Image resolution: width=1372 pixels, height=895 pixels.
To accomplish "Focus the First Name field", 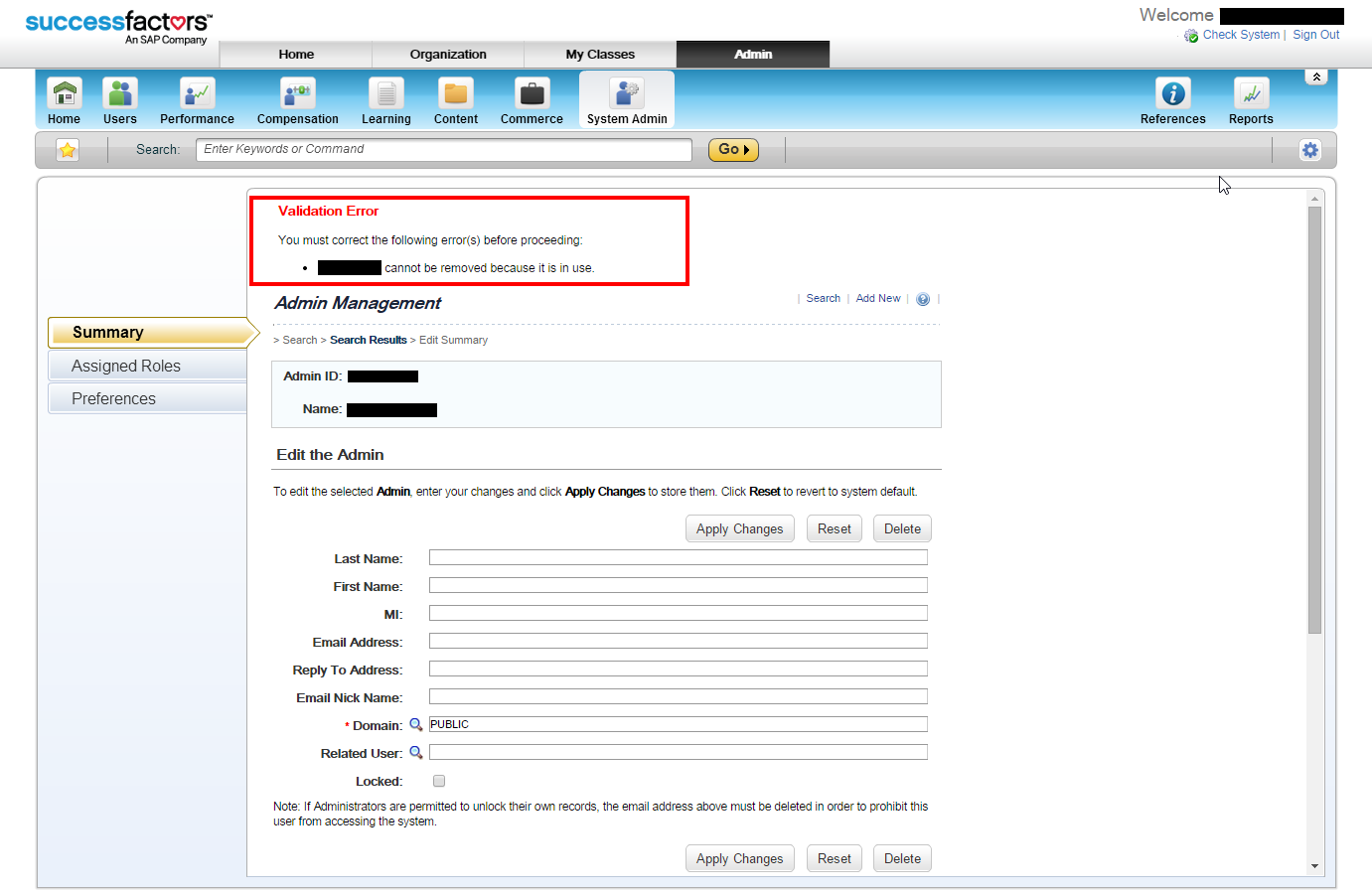I will coord(679,585).
